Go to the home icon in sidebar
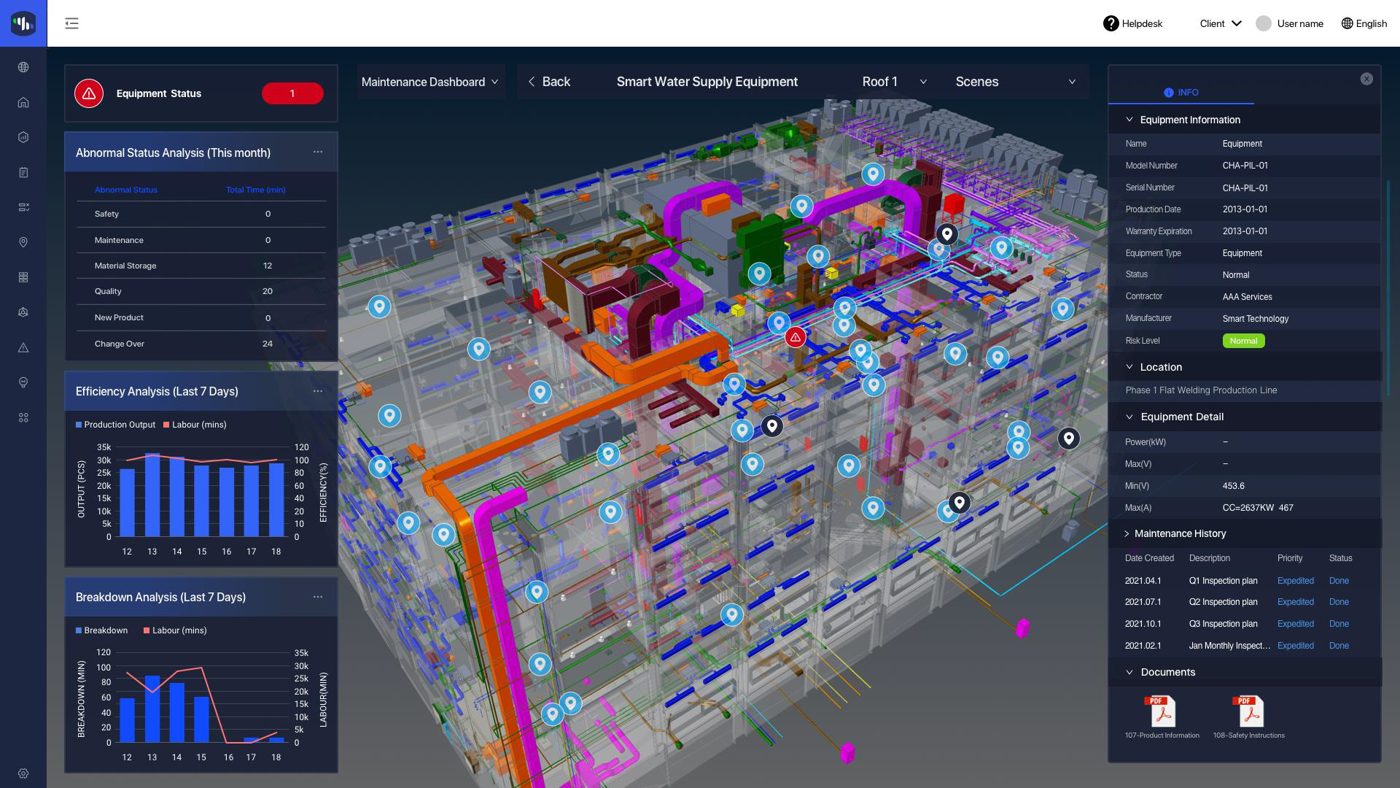1400x788 pixels. [23, 102]
